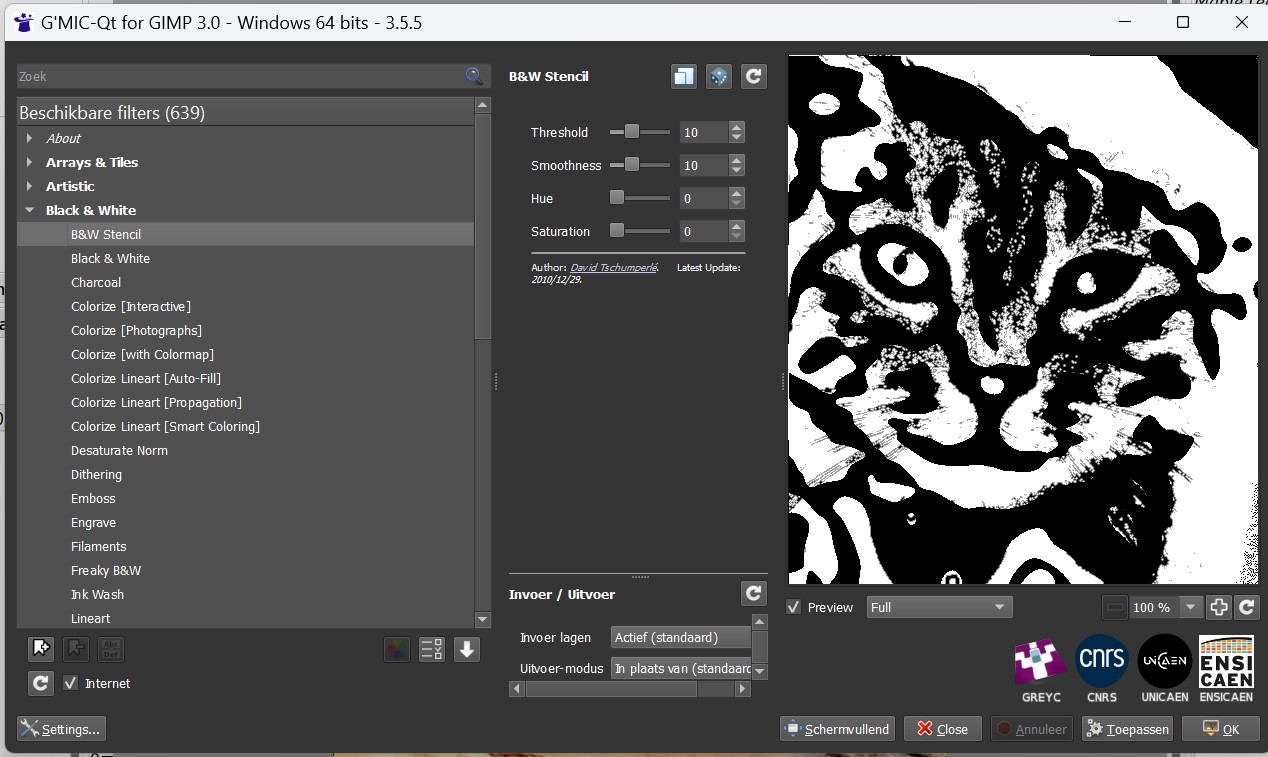
Task: Open the Full preview mode dropdown
Action: [939, 607]
